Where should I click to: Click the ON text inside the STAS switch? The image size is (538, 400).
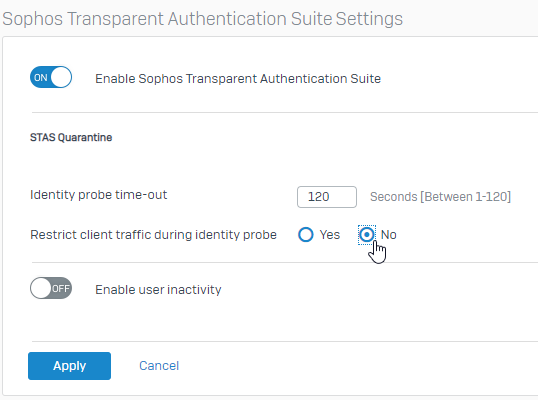click(x=40, y=78)
